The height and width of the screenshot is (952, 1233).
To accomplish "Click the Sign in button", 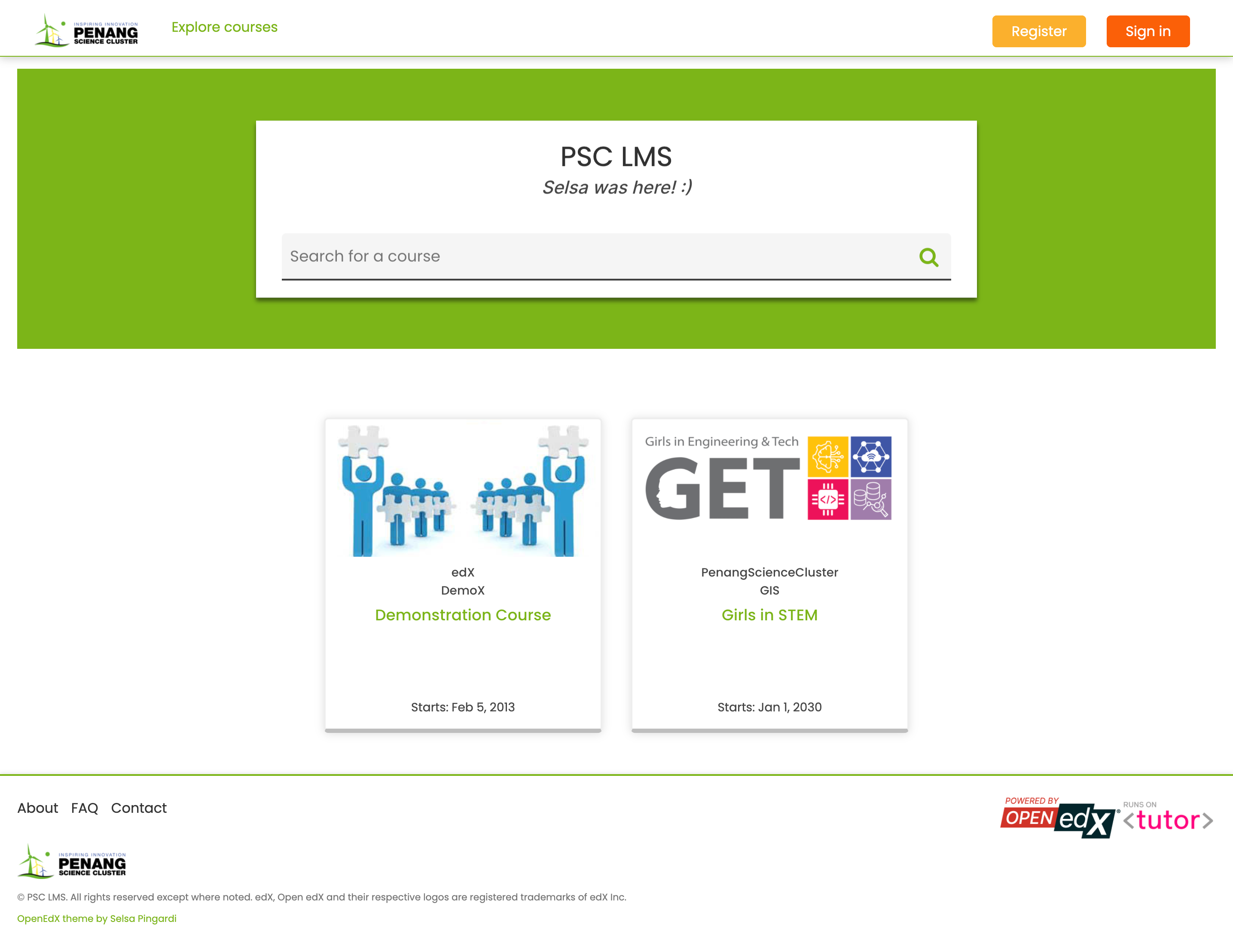I will 1148,31.
